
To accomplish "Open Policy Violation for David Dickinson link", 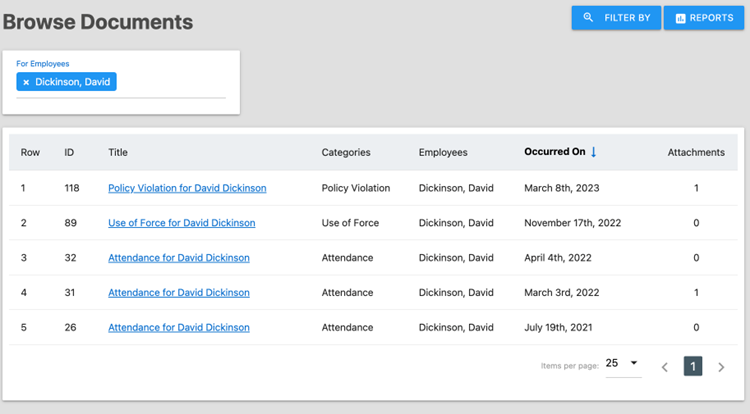I will (x=187, y=188).
